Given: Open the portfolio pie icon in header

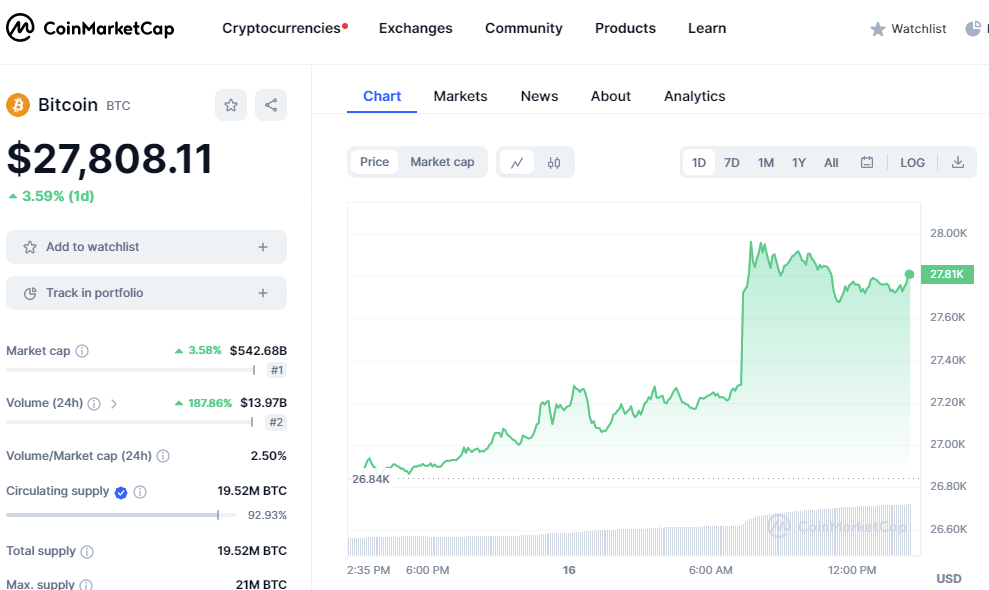Looking at the screenshot, I should 973,28.
